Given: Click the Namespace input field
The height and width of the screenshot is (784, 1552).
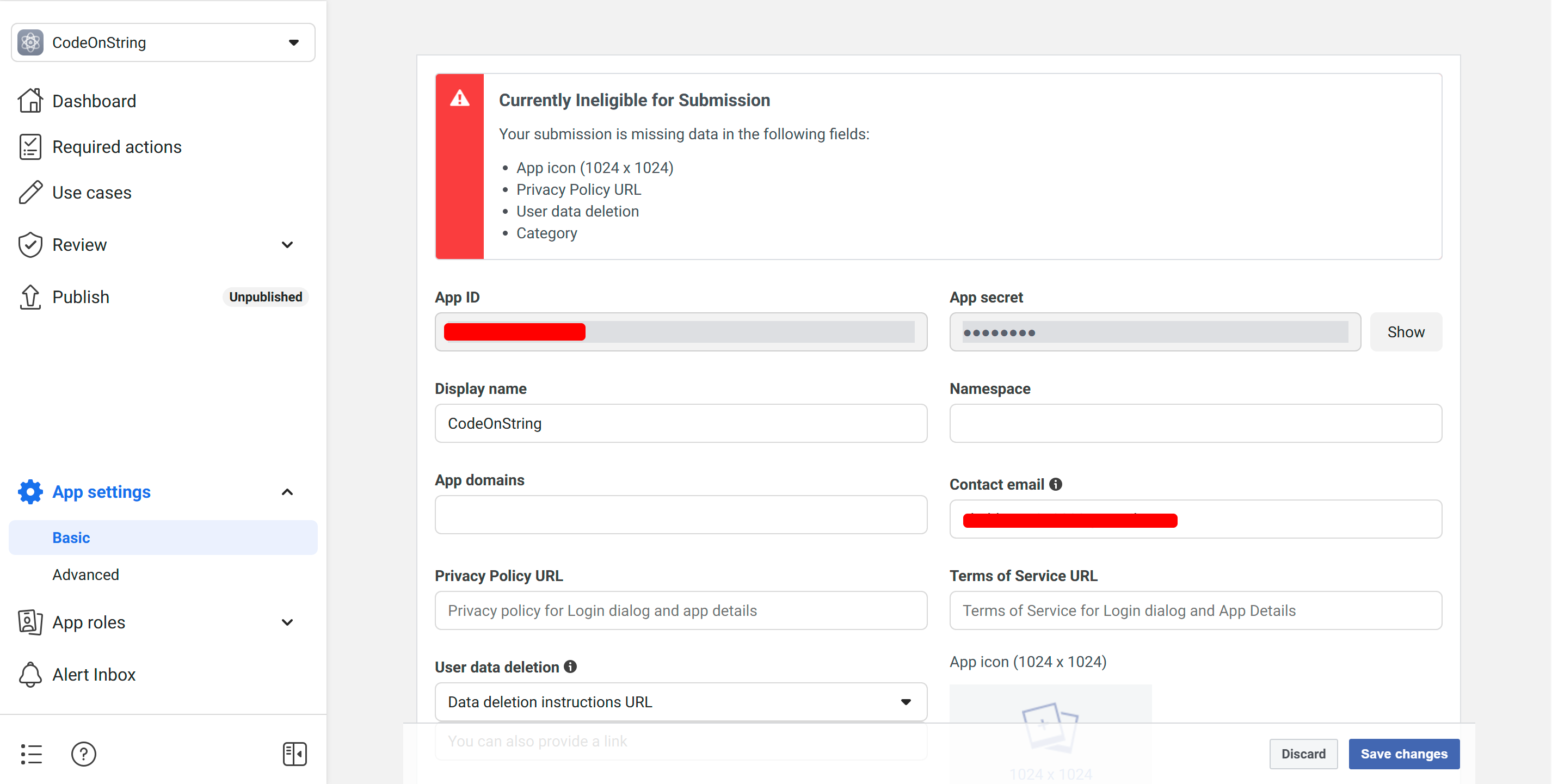Looking at the screenshot, I should pos(1196,423).
